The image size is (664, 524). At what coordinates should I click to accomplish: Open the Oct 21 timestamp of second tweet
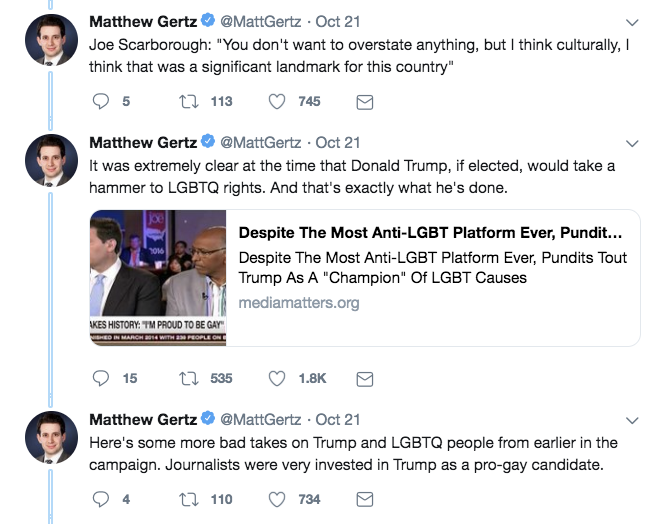click(338, 142)
